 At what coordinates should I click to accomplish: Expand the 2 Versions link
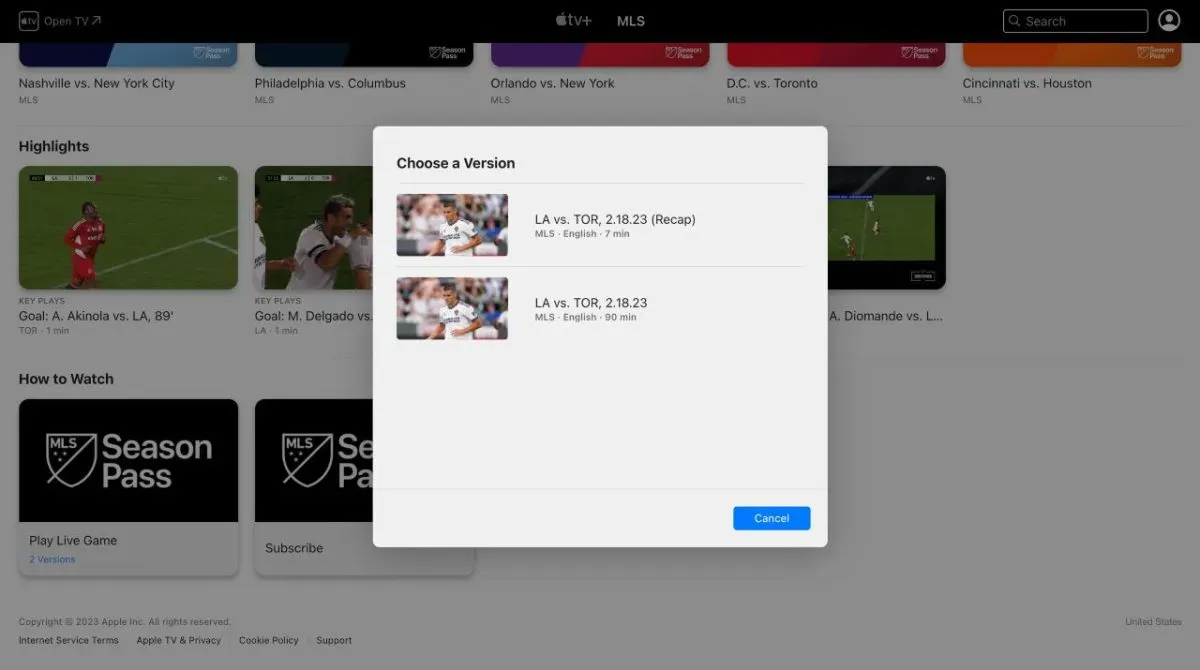(52, 559)
